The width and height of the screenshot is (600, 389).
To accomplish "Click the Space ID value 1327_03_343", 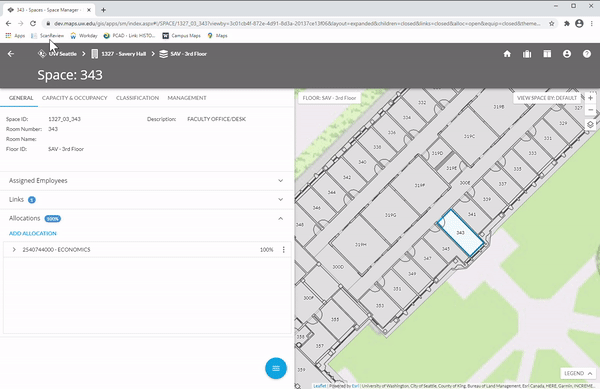I will [x=64, y=119].
